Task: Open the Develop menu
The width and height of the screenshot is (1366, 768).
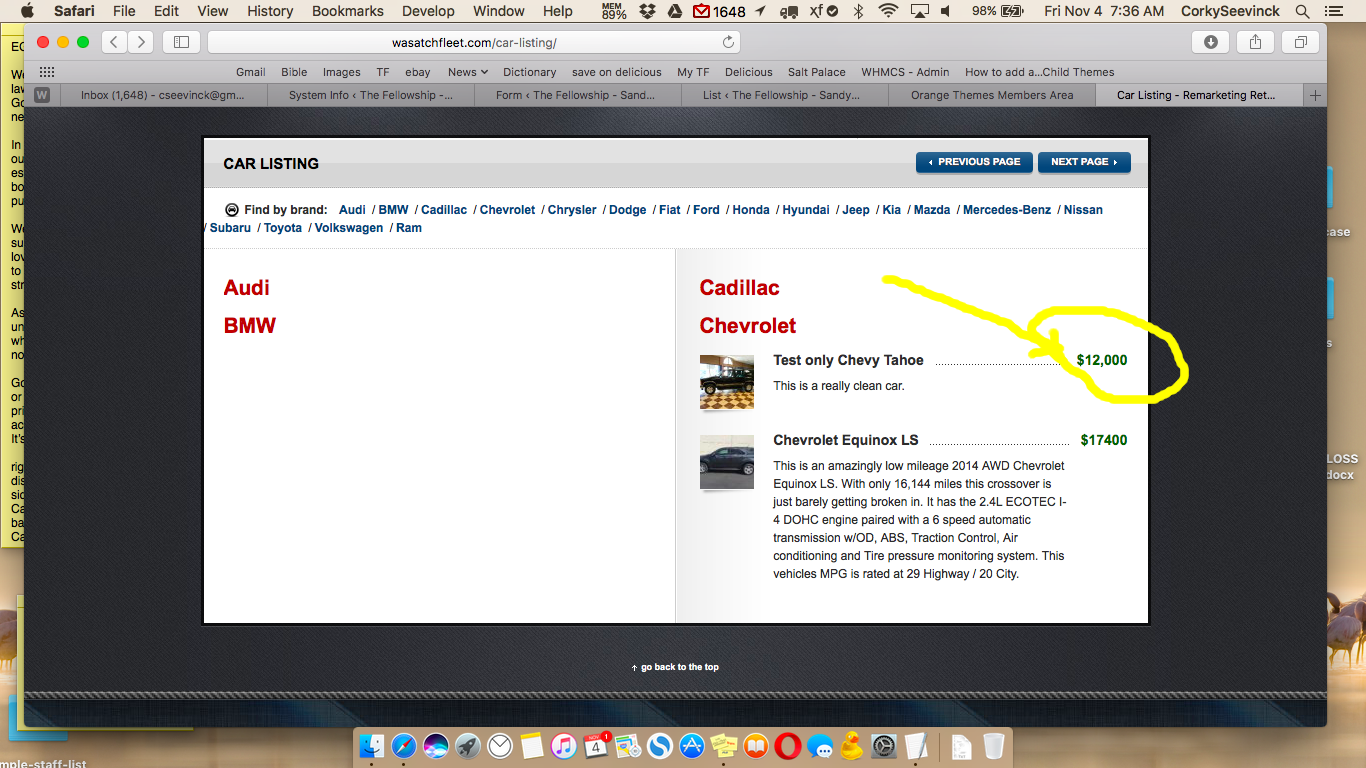Action: (x=427, y=11)
